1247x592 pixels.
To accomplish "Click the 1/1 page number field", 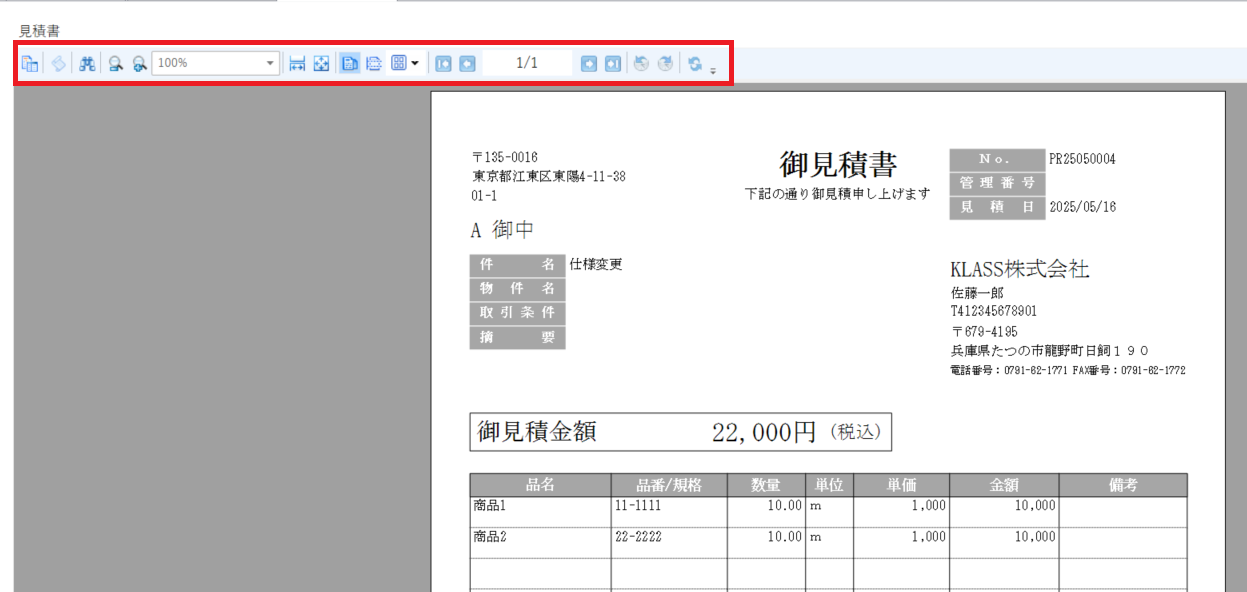I will click(527, 63).
